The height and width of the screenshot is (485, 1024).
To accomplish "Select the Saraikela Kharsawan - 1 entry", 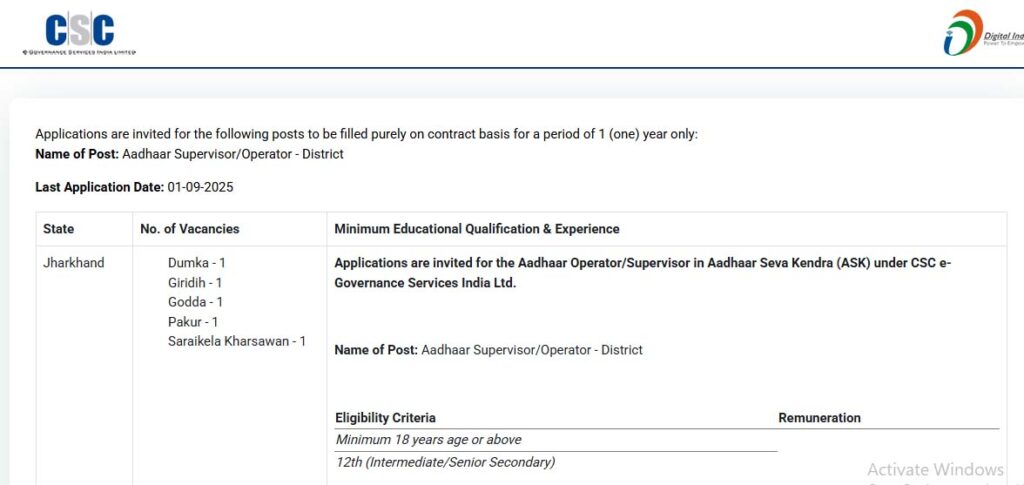I will 237,341.
